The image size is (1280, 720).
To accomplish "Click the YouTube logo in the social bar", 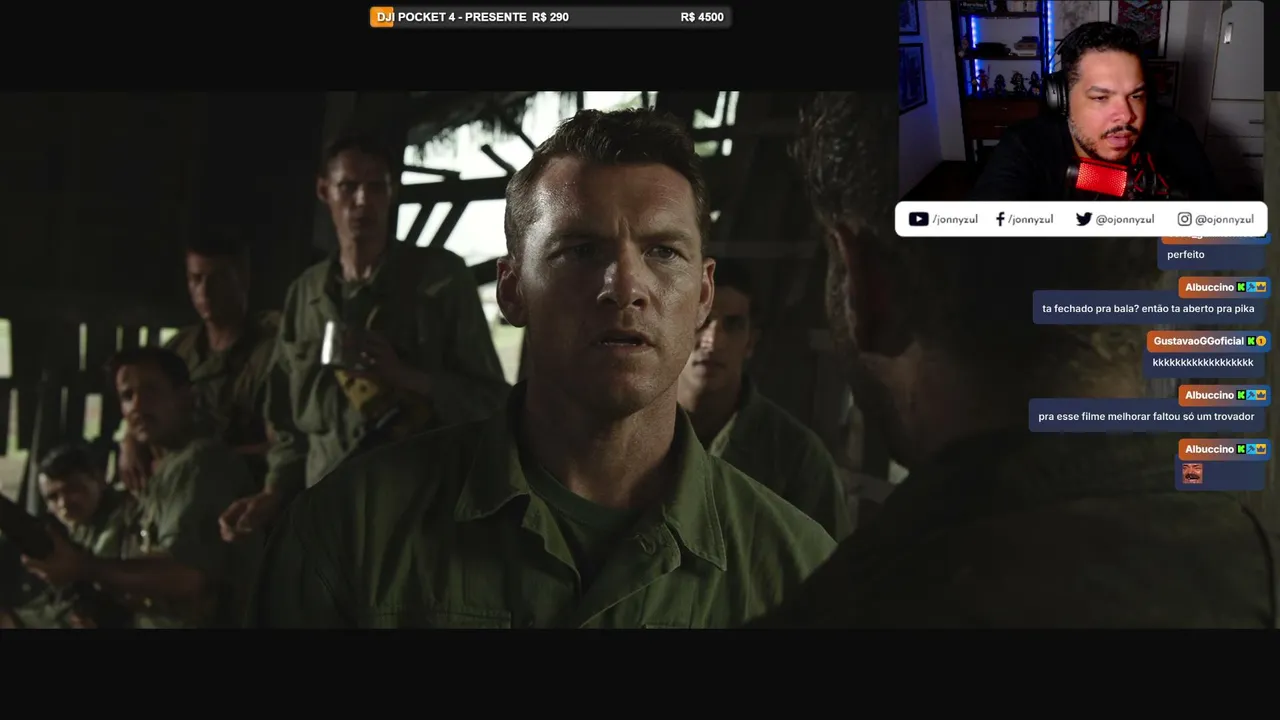I will 918,219.
